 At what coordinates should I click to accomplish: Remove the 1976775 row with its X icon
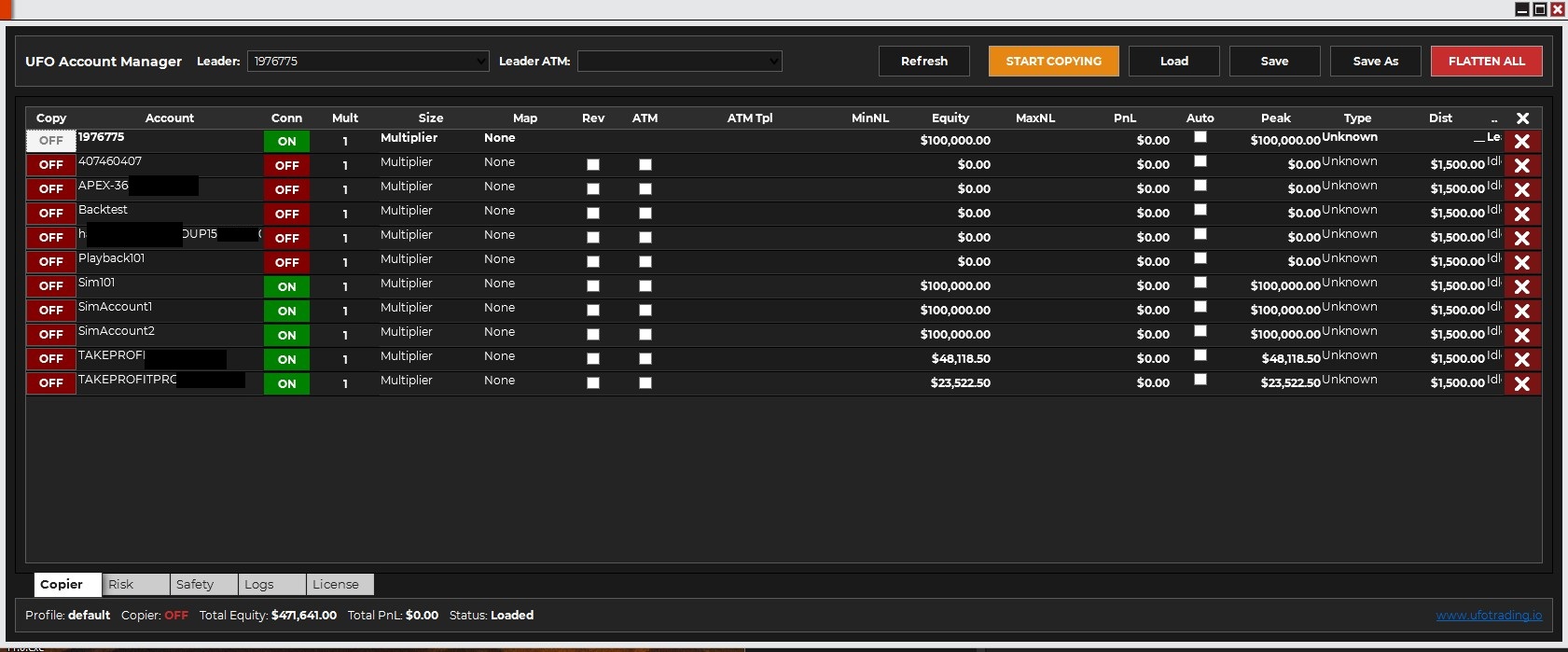tap(1521, 141)
